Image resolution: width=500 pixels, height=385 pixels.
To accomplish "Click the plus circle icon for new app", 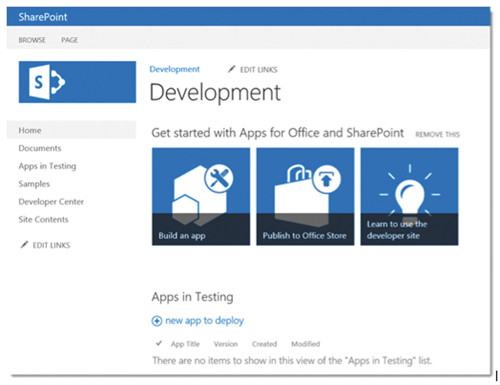I will [157, 321].
